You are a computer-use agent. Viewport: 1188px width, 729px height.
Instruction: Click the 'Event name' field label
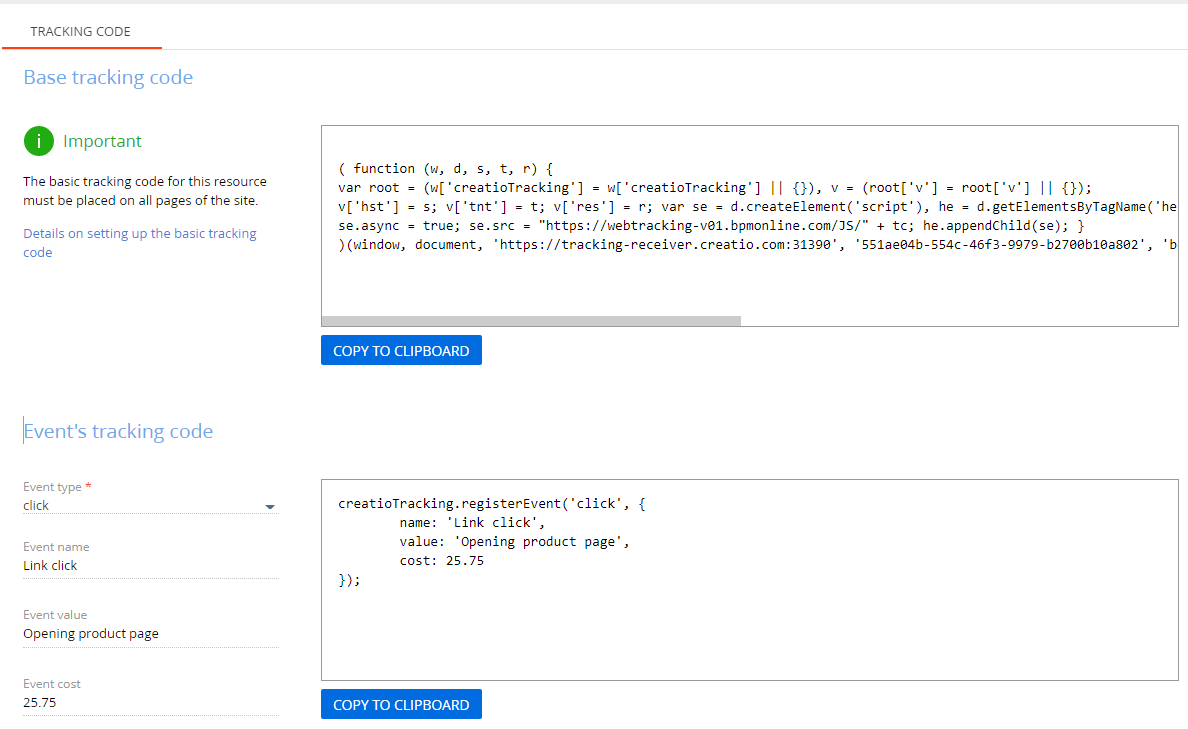coord(56,546)
